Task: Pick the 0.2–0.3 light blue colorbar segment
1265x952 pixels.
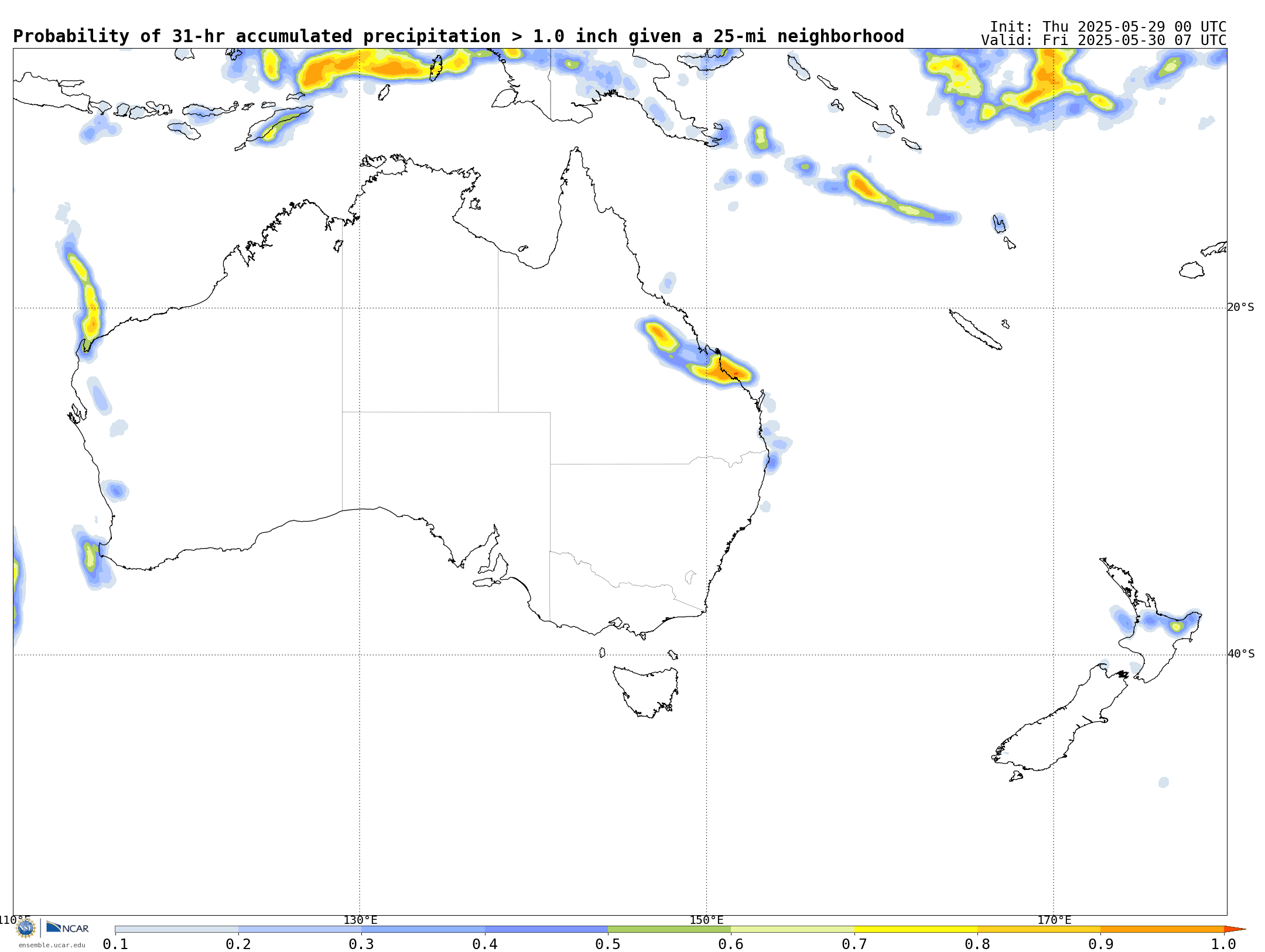Action: point(300,929)
